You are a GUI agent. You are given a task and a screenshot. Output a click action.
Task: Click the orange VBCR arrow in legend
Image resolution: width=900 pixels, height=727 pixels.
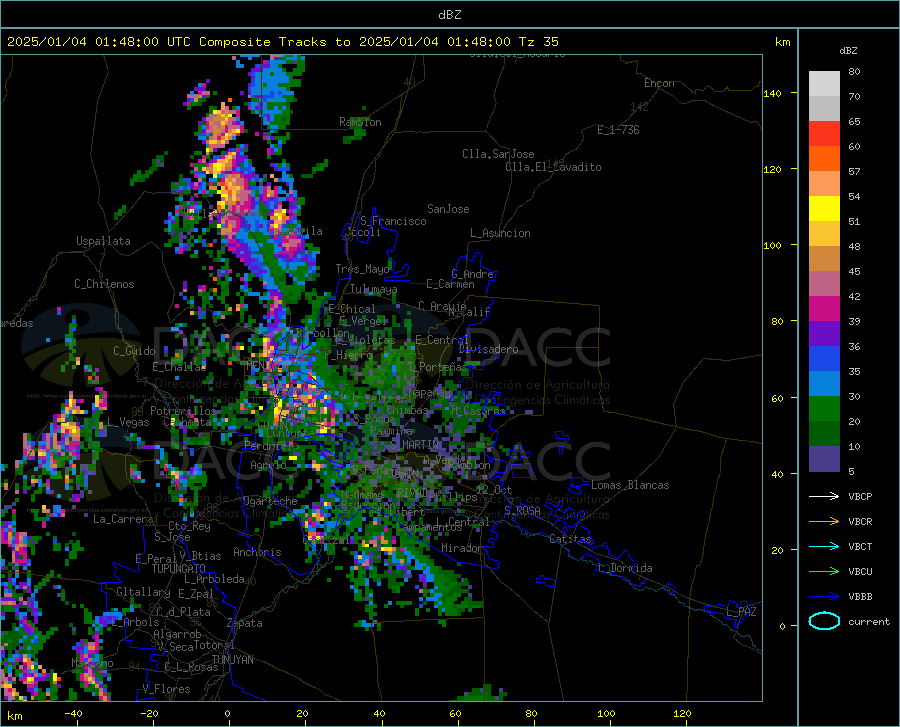point(824,522)
